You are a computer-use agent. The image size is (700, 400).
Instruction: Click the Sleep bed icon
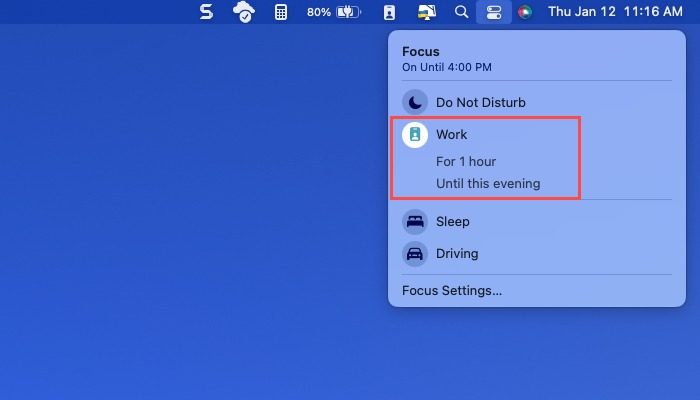pos(415,221)
